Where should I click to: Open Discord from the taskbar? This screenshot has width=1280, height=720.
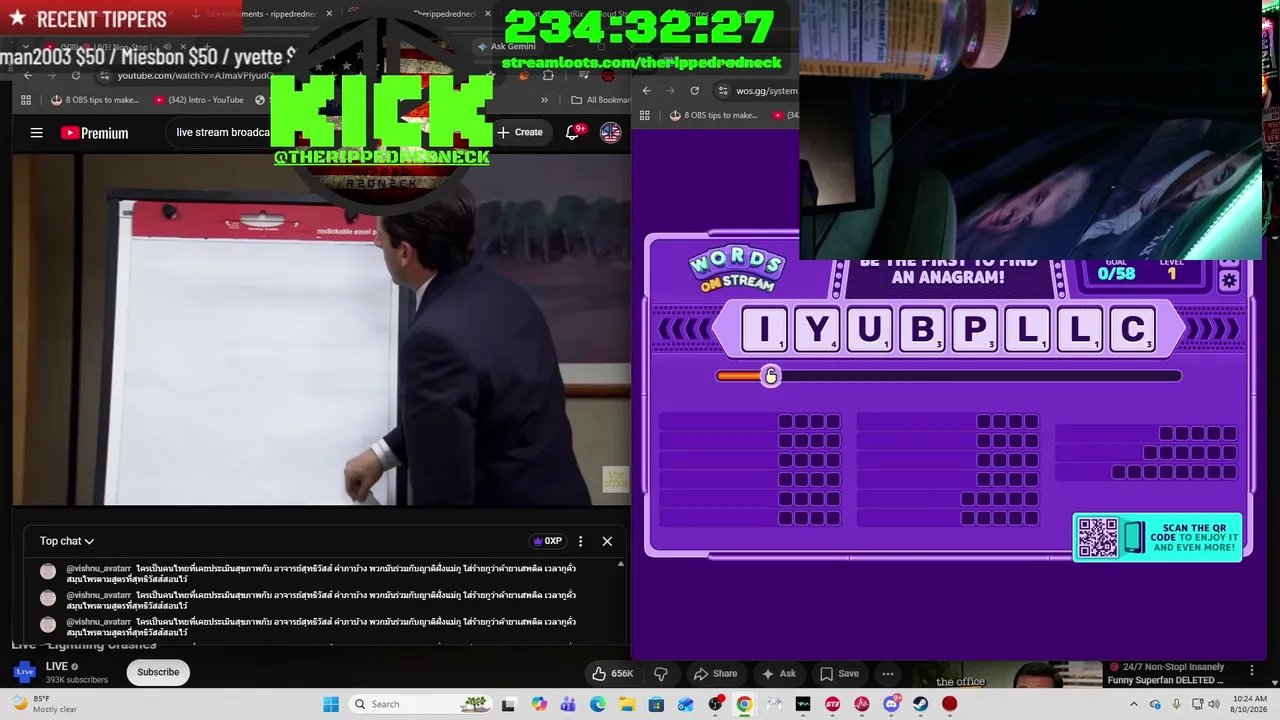[891, 704]
